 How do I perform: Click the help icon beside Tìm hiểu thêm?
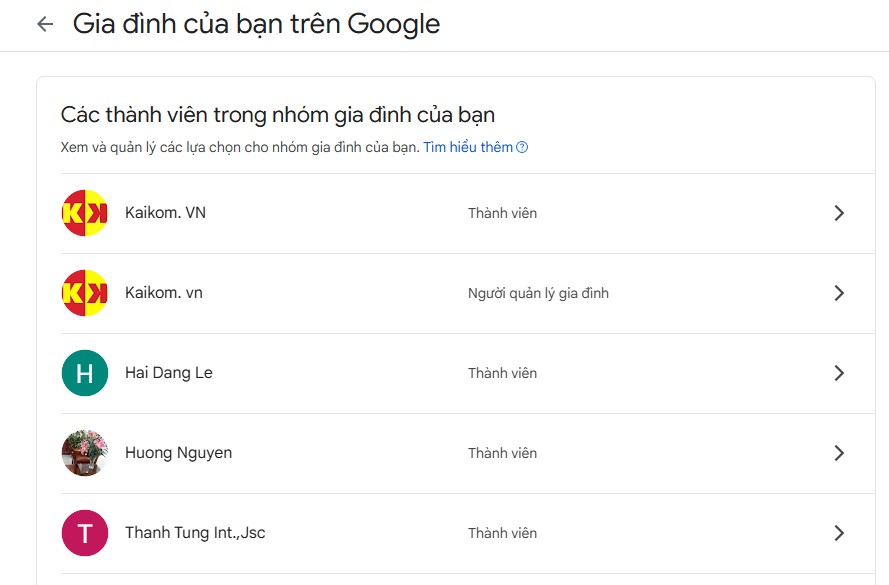pyautogui.click(x=522, y=148)
